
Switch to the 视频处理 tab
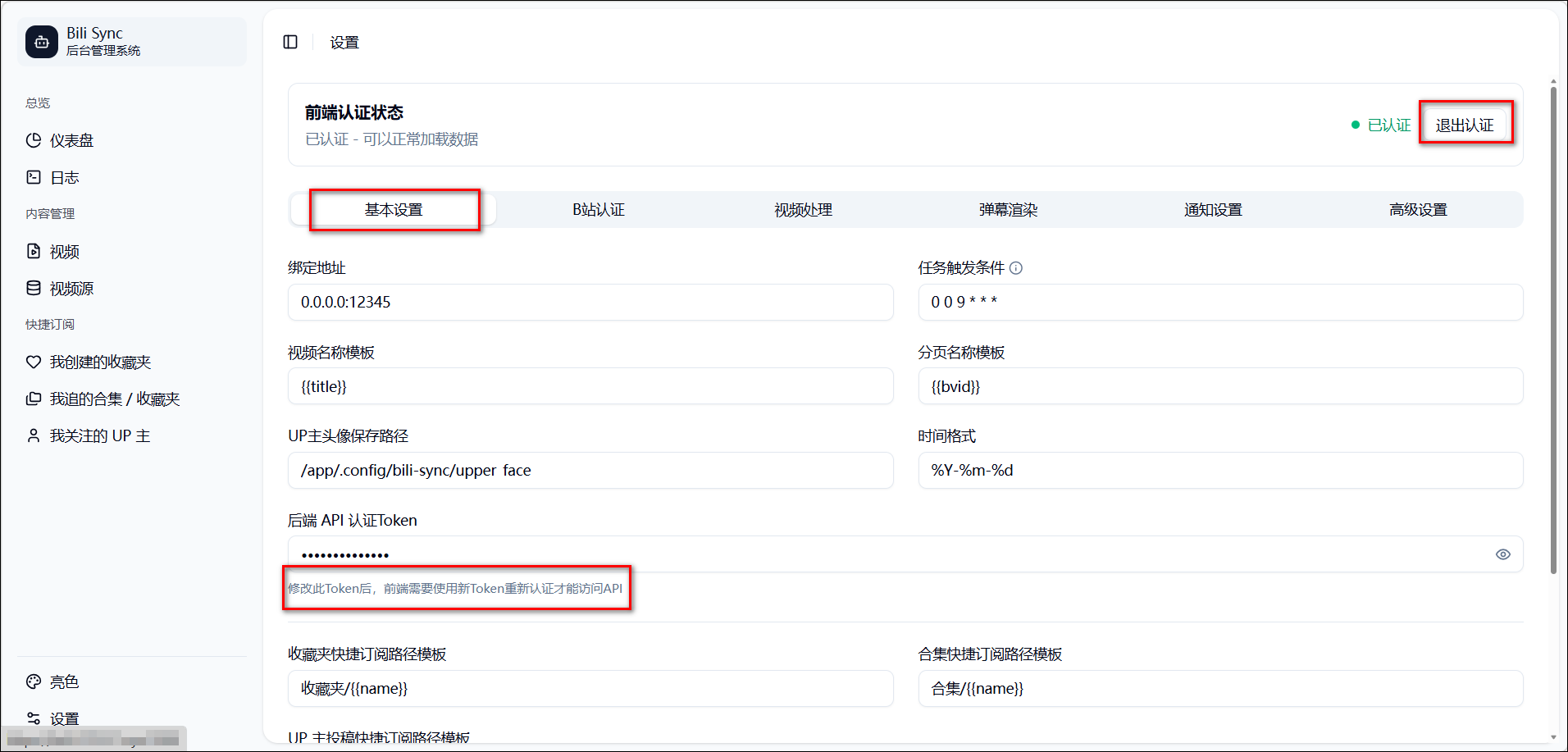803,210
